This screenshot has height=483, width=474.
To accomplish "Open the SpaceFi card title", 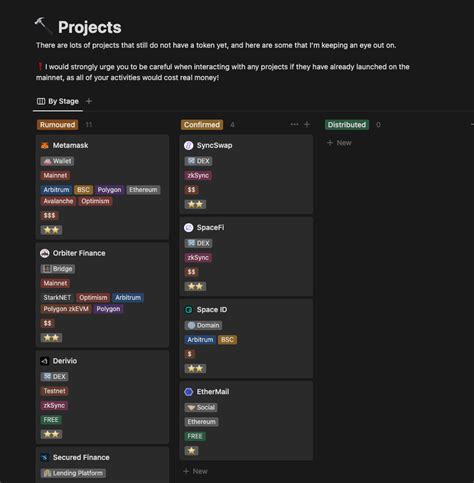I will point(210,228).
